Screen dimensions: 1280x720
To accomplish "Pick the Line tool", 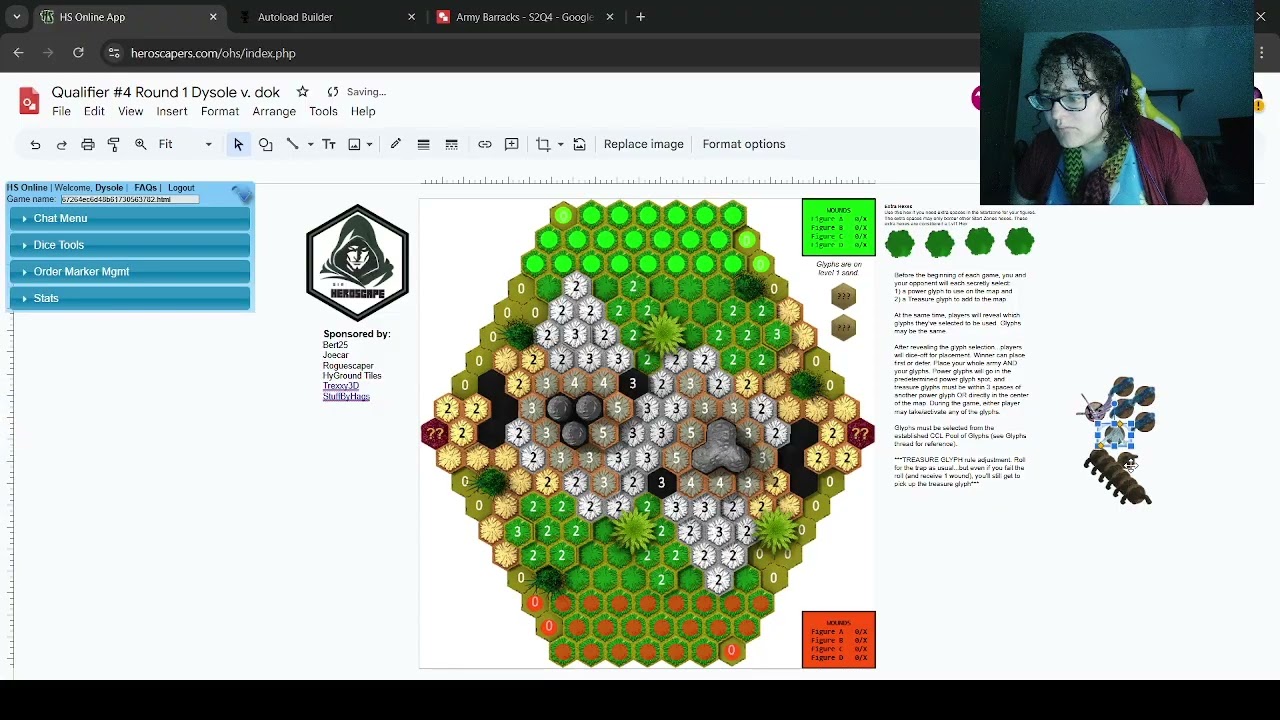I will coord(293,144).
